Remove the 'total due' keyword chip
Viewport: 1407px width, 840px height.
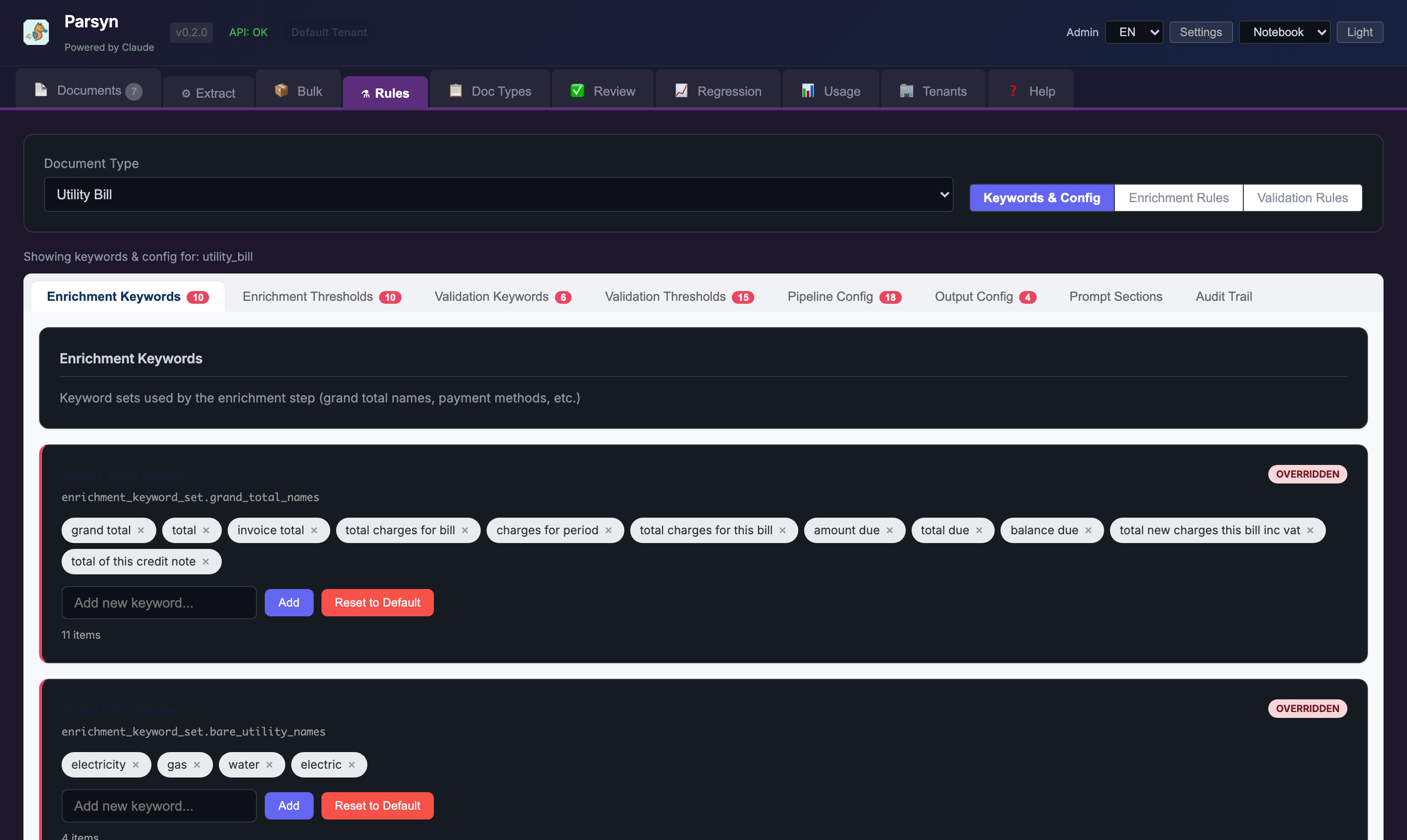979,530
